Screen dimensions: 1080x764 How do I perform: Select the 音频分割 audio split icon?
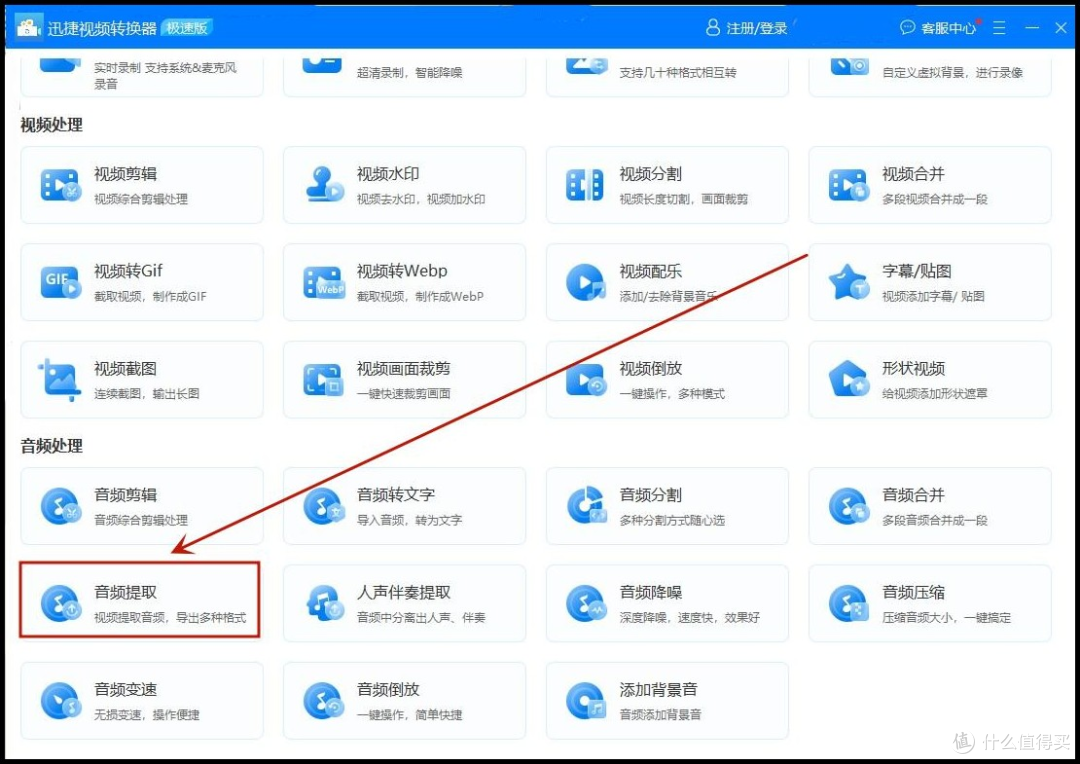(586, 505)
